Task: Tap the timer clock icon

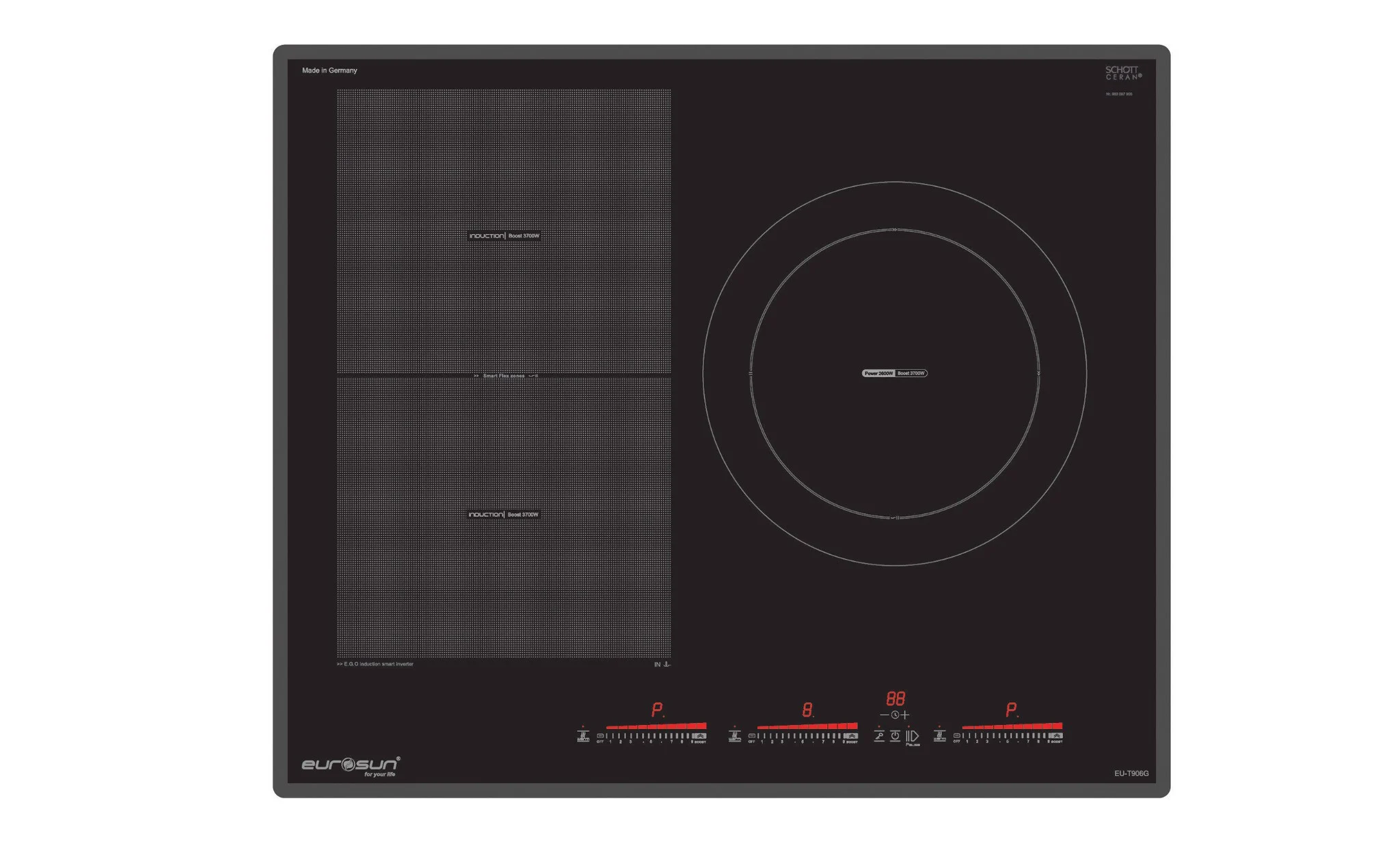Action: point(895,715)
